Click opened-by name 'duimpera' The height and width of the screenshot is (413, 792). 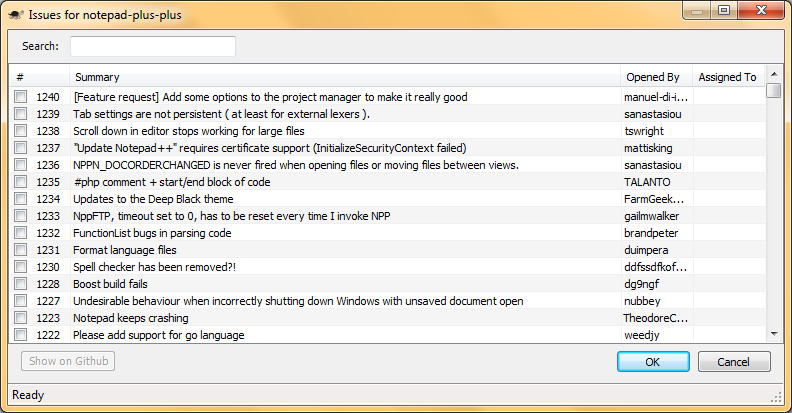646,250
